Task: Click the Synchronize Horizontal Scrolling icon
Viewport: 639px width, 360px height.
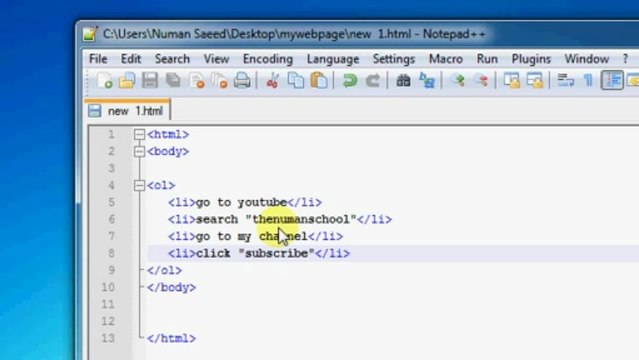Action: pyautogui.click(x=535, y=80)
